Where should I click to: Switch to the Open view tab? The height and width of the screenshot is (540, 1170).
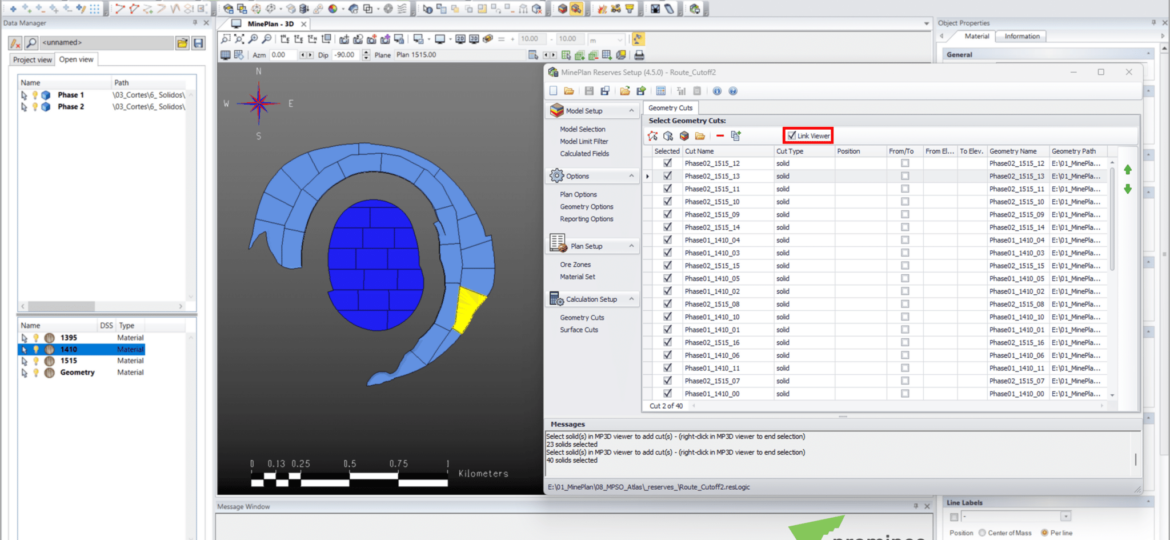tap(78, 60)
